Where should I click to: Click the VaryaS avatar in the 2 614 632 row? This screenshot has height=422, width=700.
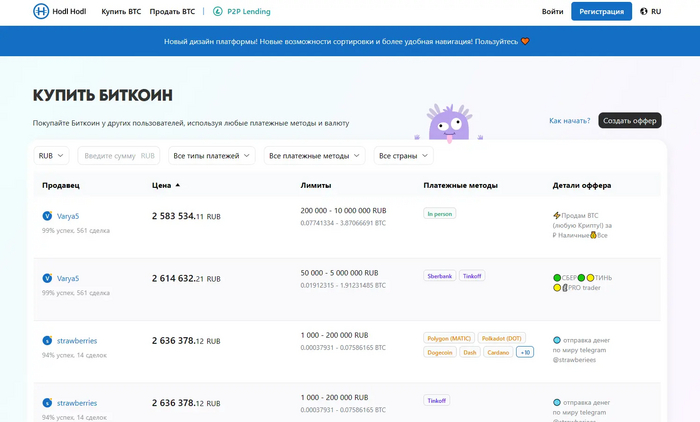pos(47,278)
